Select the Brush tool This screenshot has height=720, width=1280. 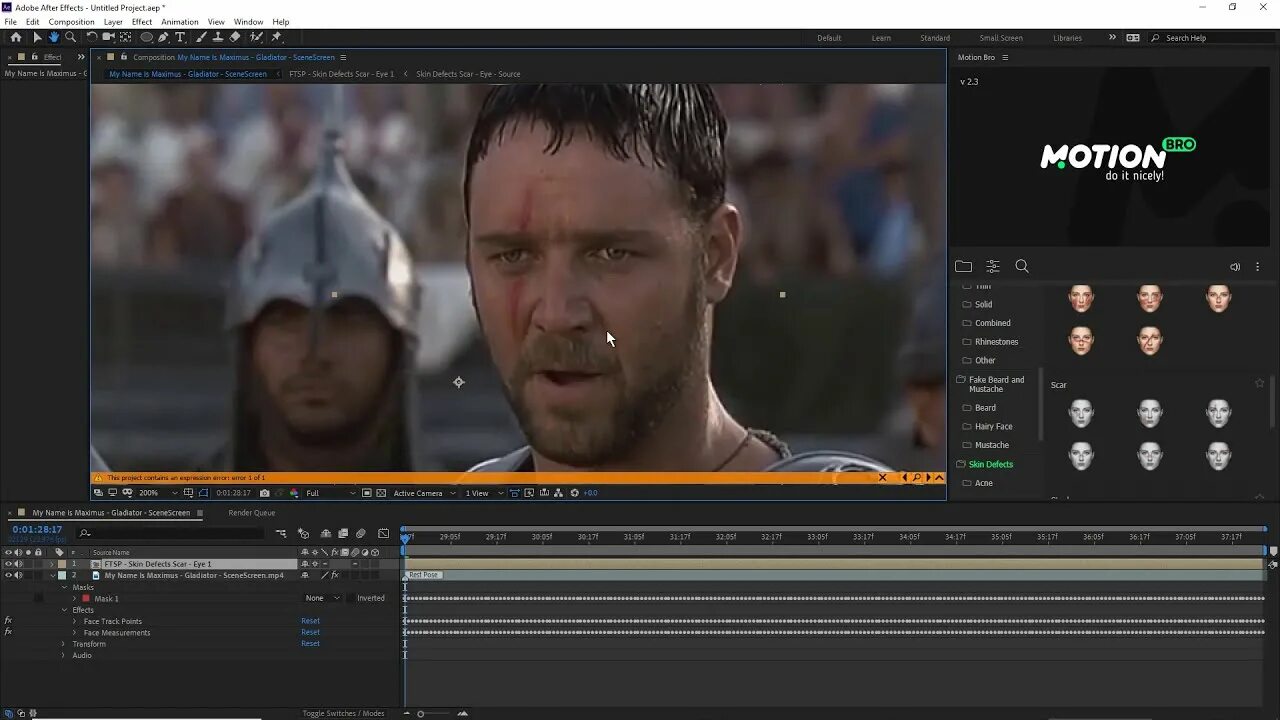[201, 37]
